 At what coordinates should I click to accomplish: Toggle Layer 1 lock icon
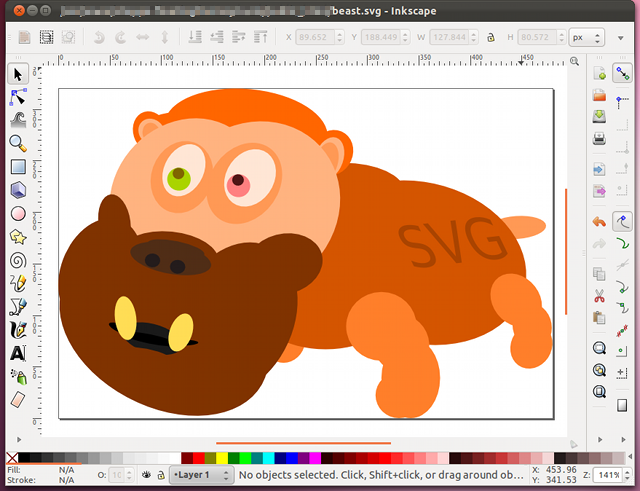click(x=161, y=475)
